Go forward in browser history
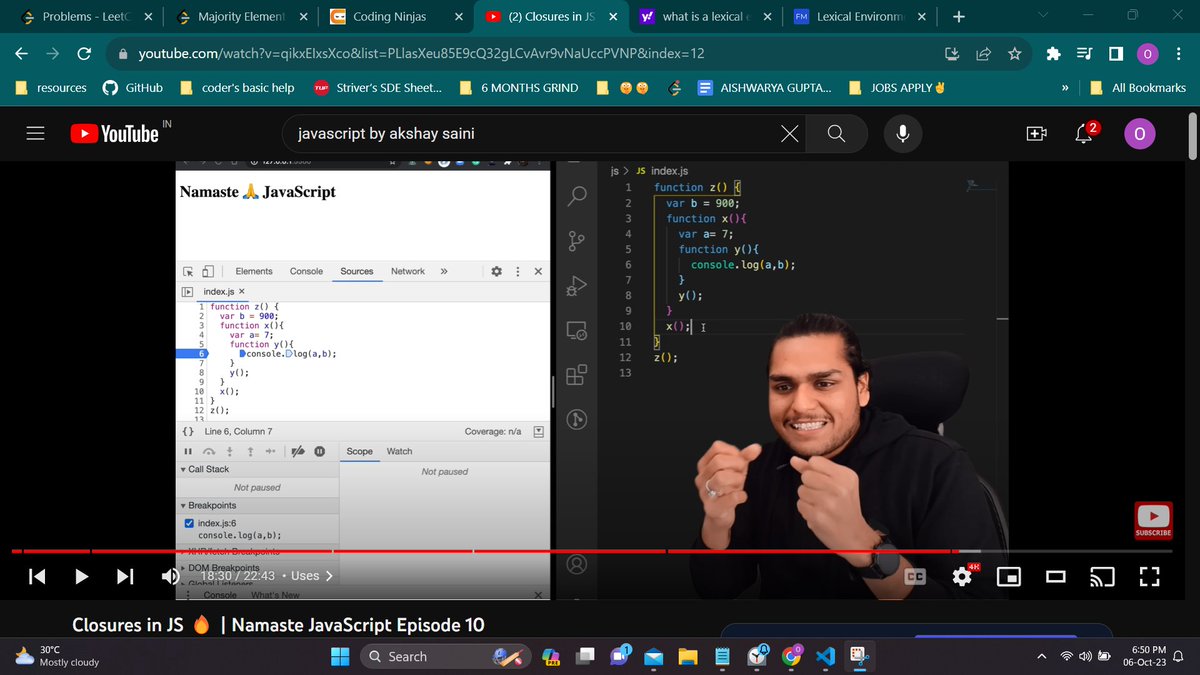This screenshot has width=1200, height=675. pos(53,53)
